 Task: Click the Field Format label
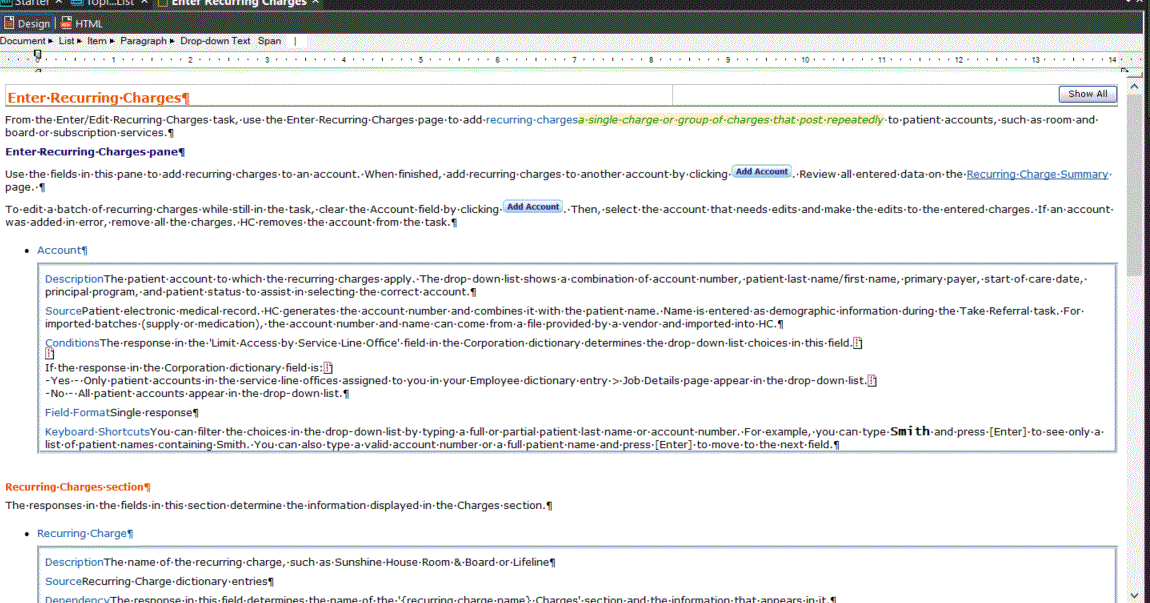tap(77, 412)
